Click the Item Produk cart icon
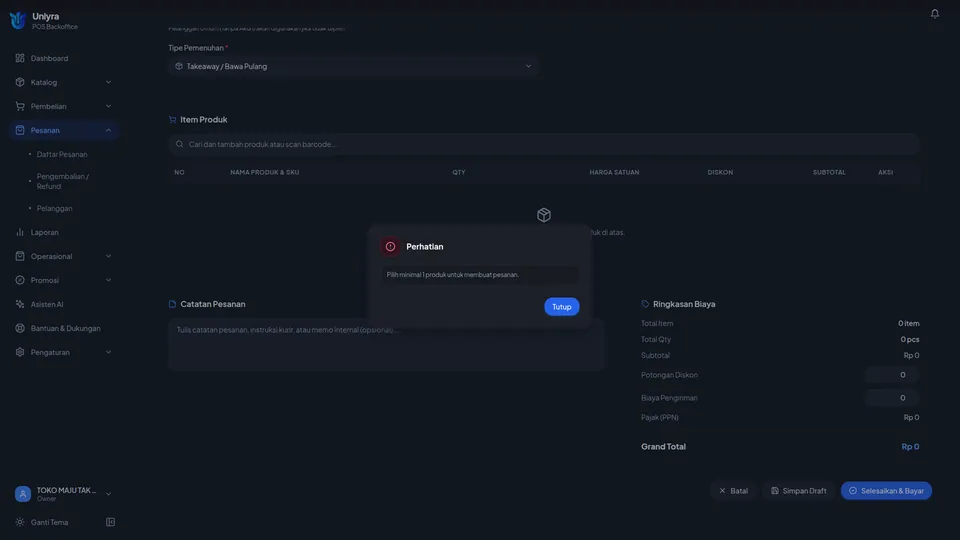 tap(172, 119)
